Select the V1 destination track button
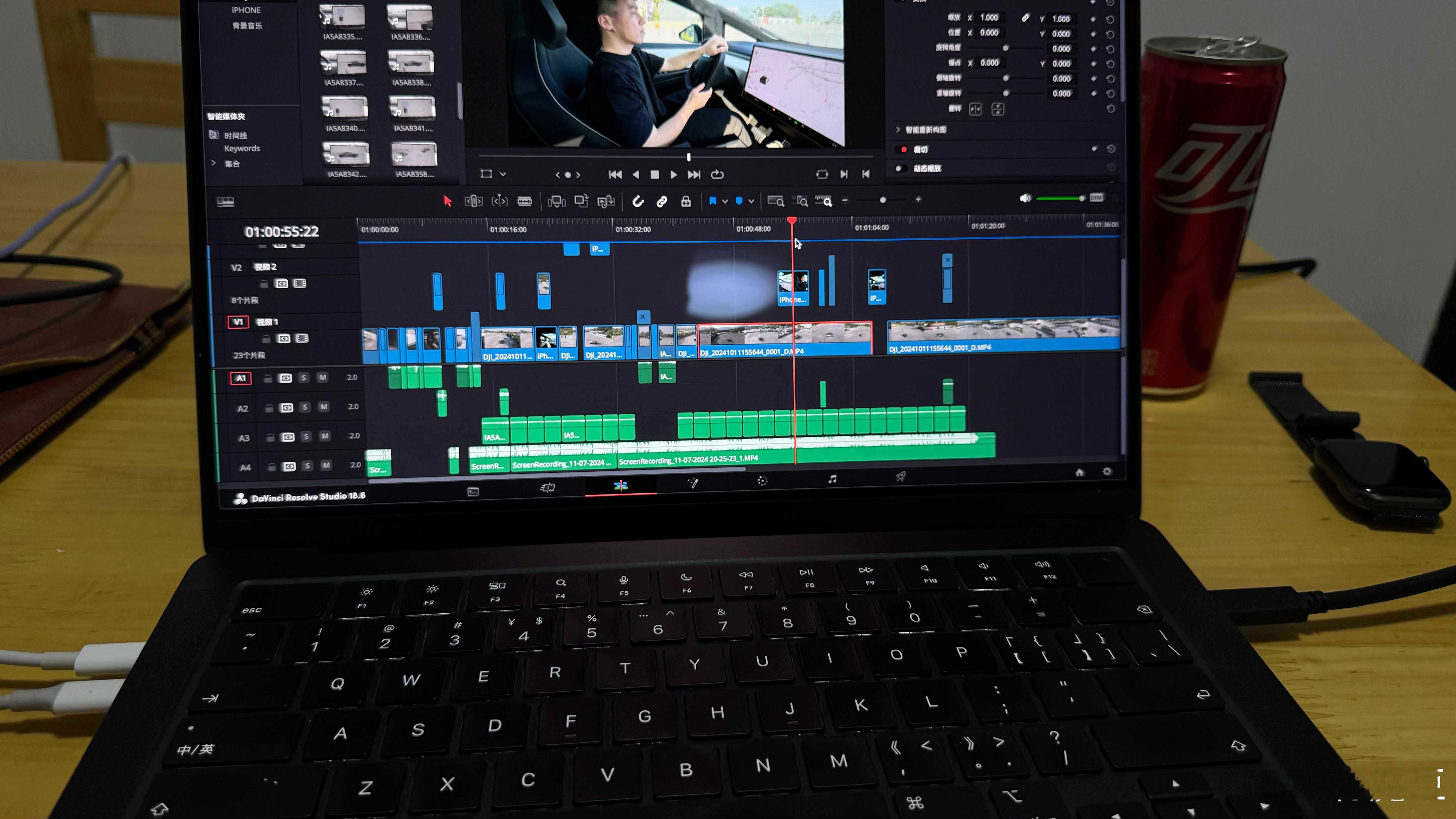This screenshot has height=819, width=1456. click(x=238, y=322)
